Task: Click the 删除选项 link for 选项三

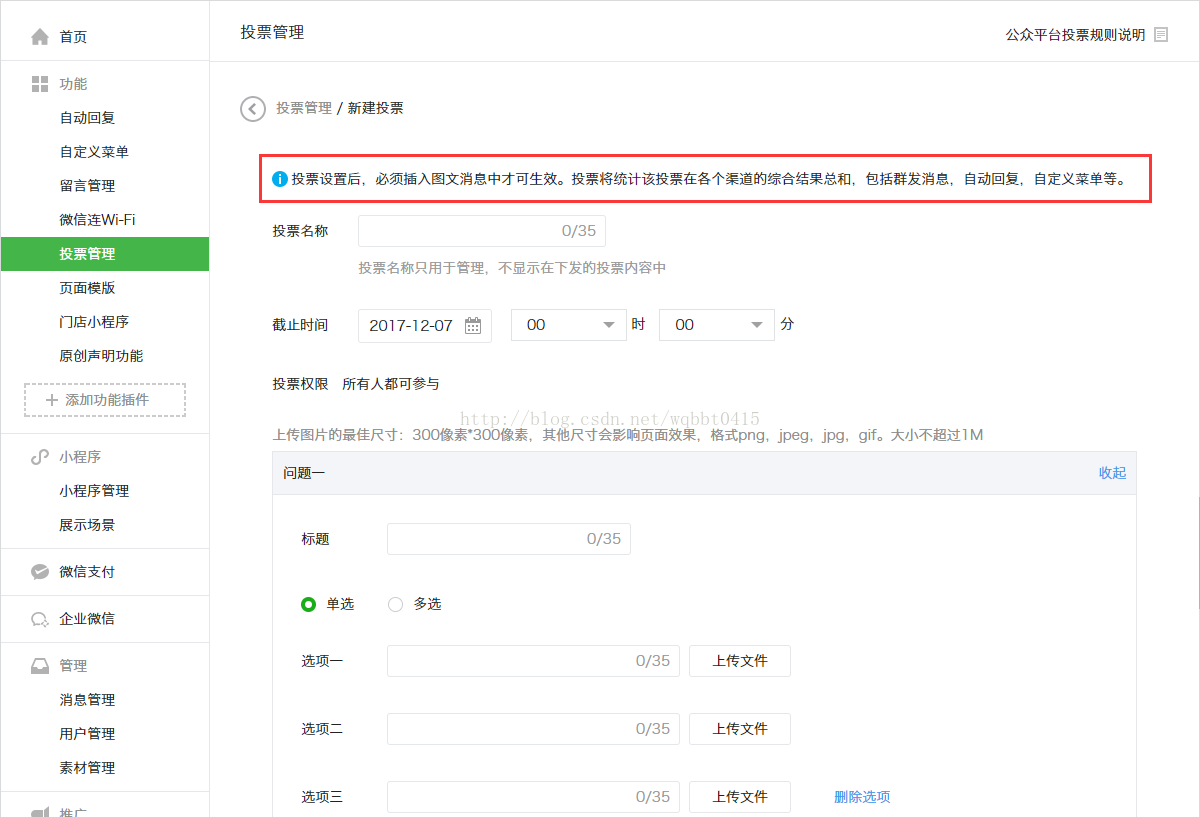Action: click(862, 797)
